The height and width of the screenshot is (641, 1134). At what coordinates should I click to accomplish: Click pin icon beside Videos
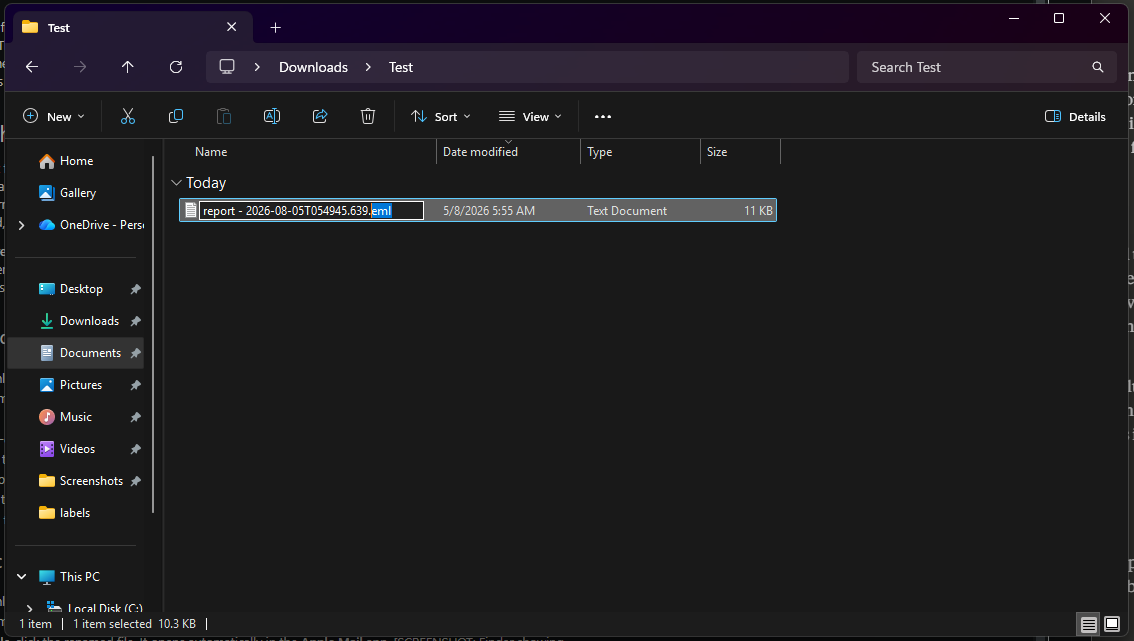(135, 449)
